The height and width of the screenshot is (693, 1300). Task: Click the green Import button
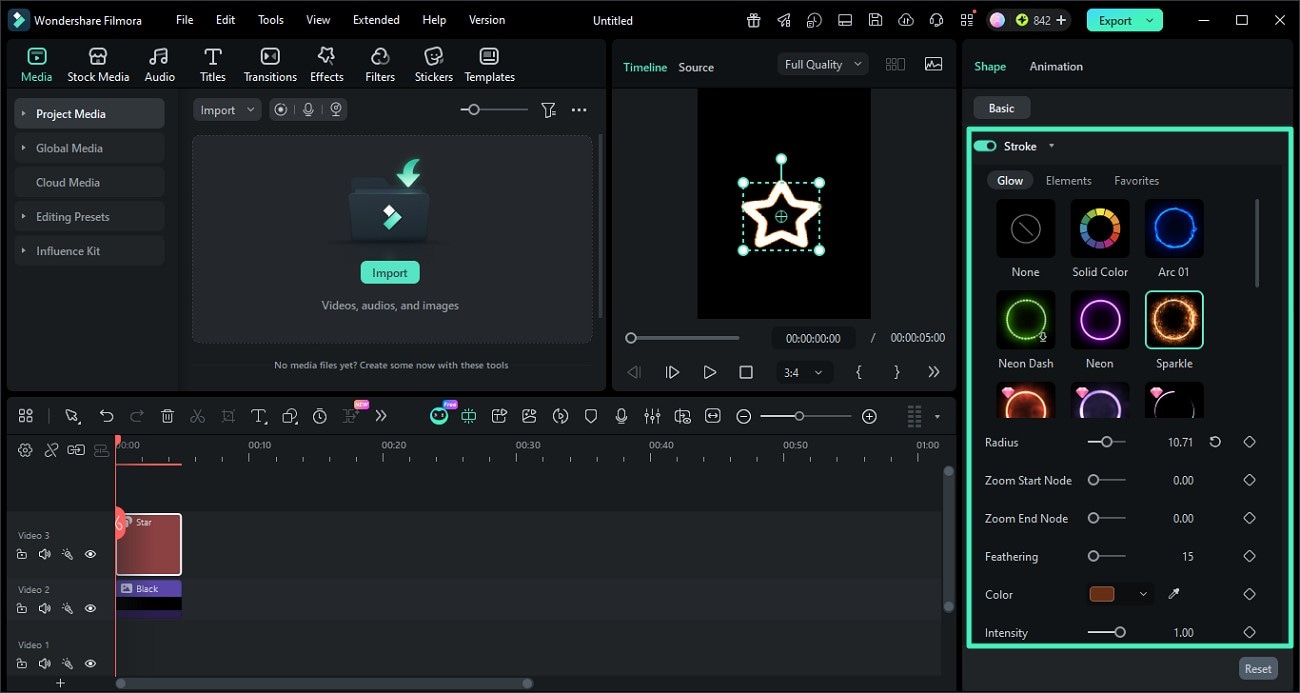[x=390, y=273]
